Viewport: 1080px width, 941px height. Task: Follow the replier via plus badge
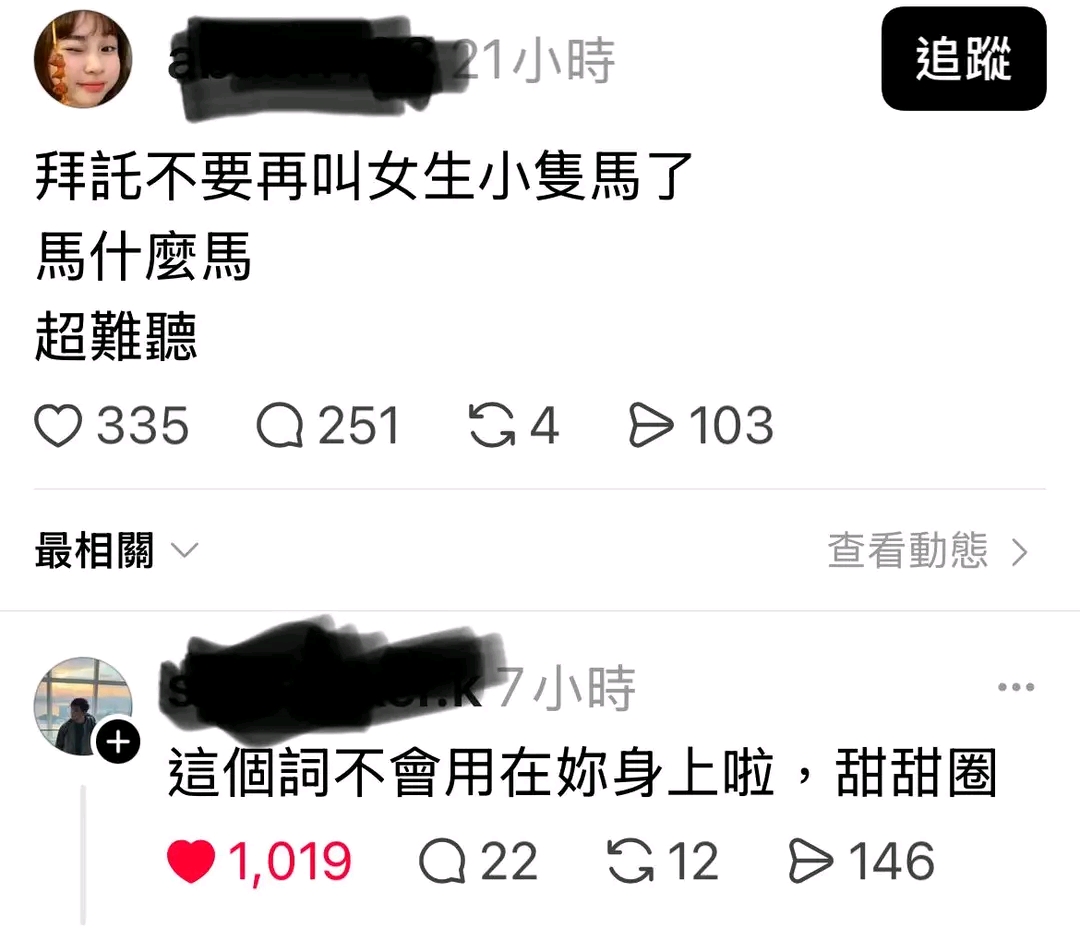[x=118, y=742]
